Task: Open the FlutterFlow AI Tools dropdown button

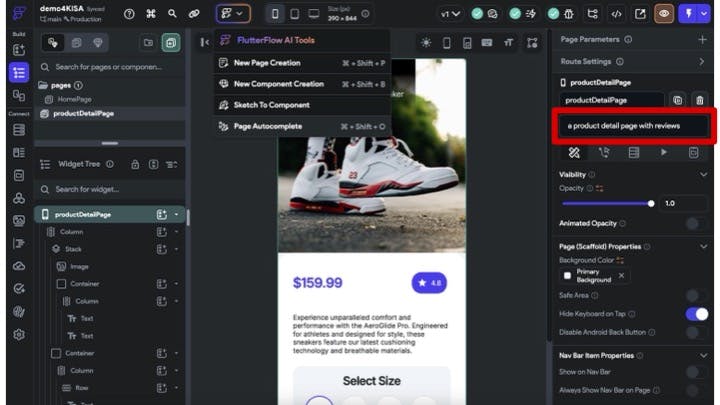Action: (x=233, y=14)
